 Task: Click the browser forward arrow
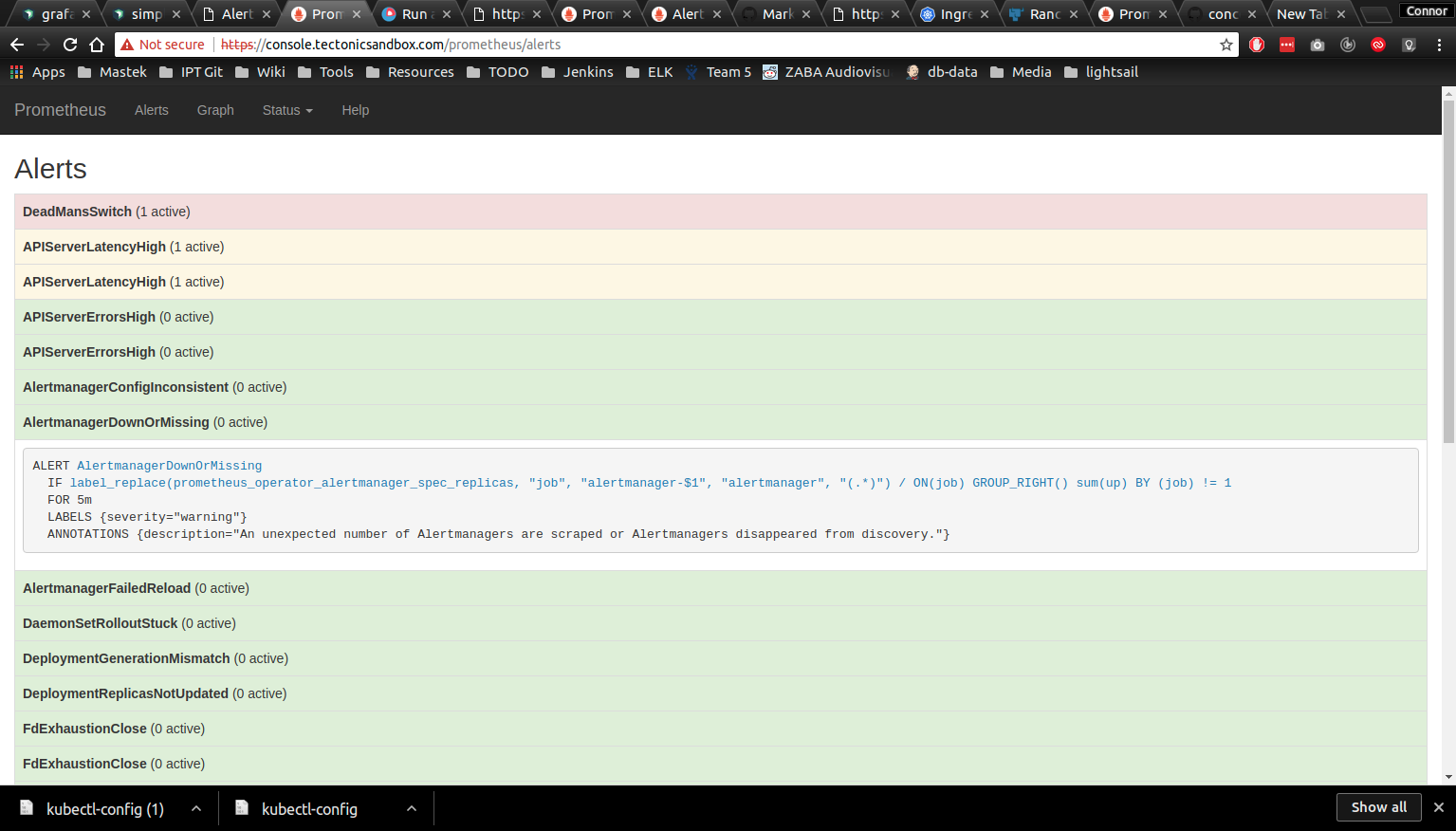44,45
